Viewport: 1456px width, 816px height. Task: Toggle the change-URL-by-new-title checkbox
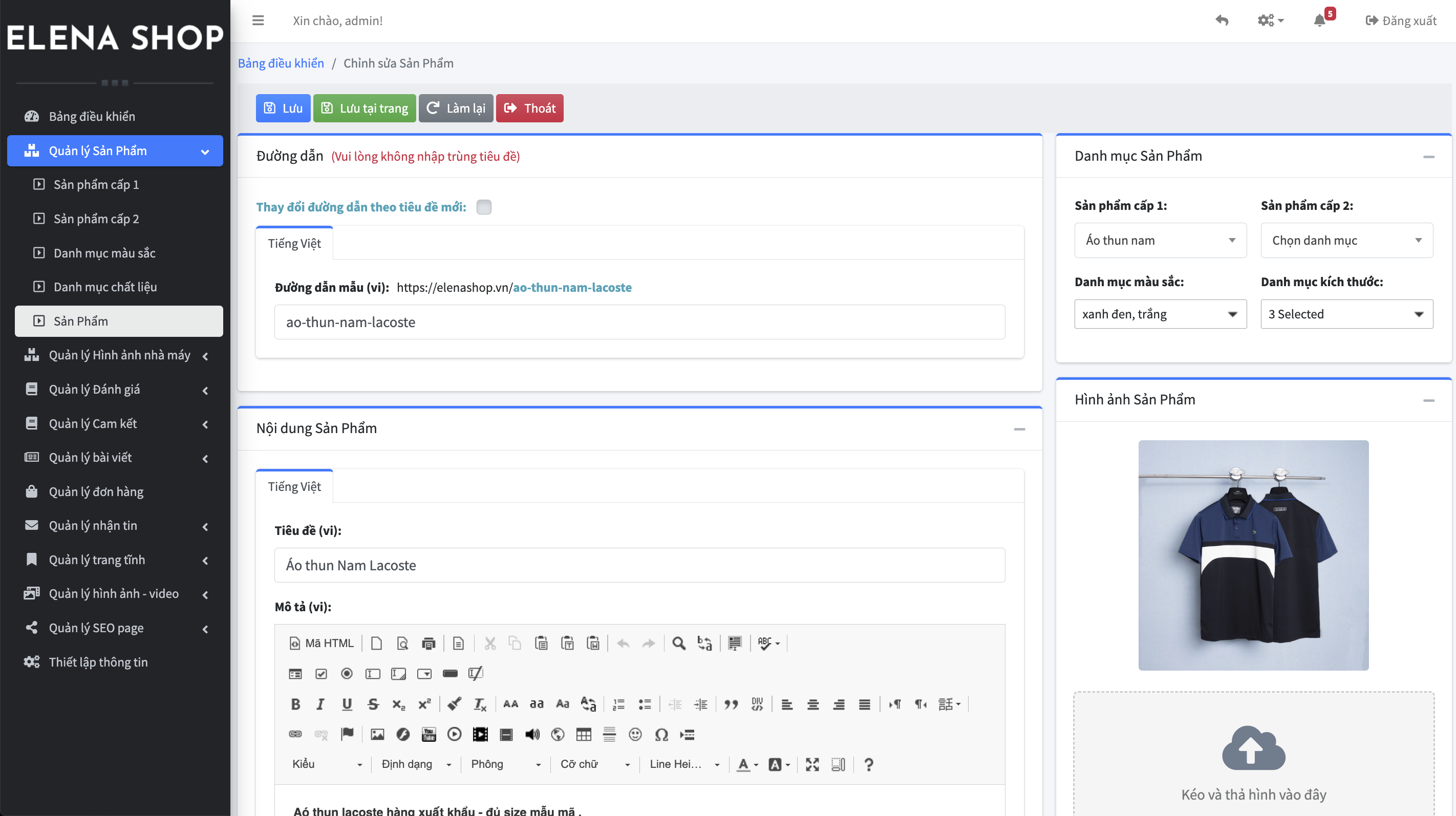(x=484, y=207)
